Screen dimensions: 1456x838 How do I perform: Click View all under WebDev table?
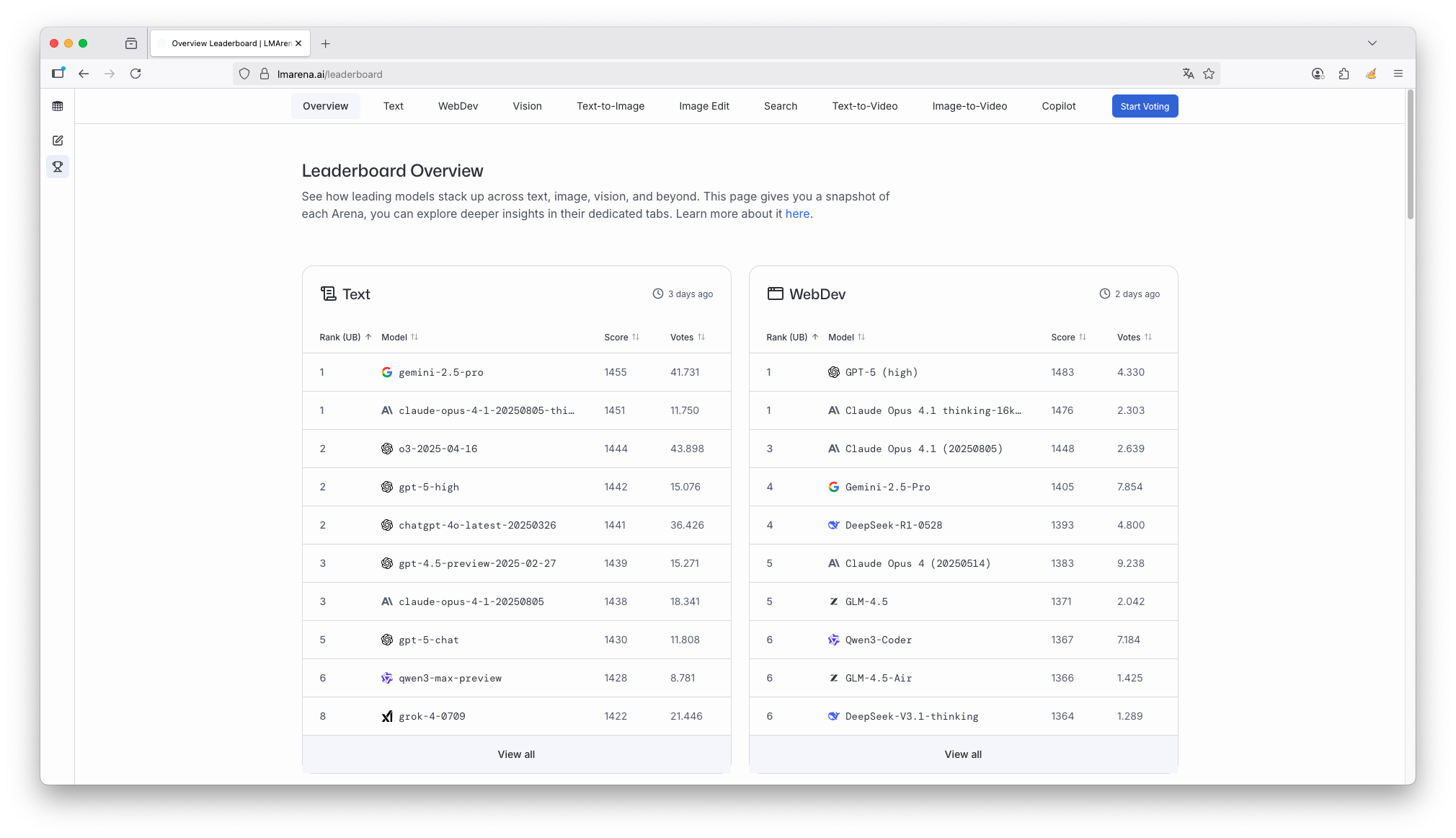tap(963, 754)
